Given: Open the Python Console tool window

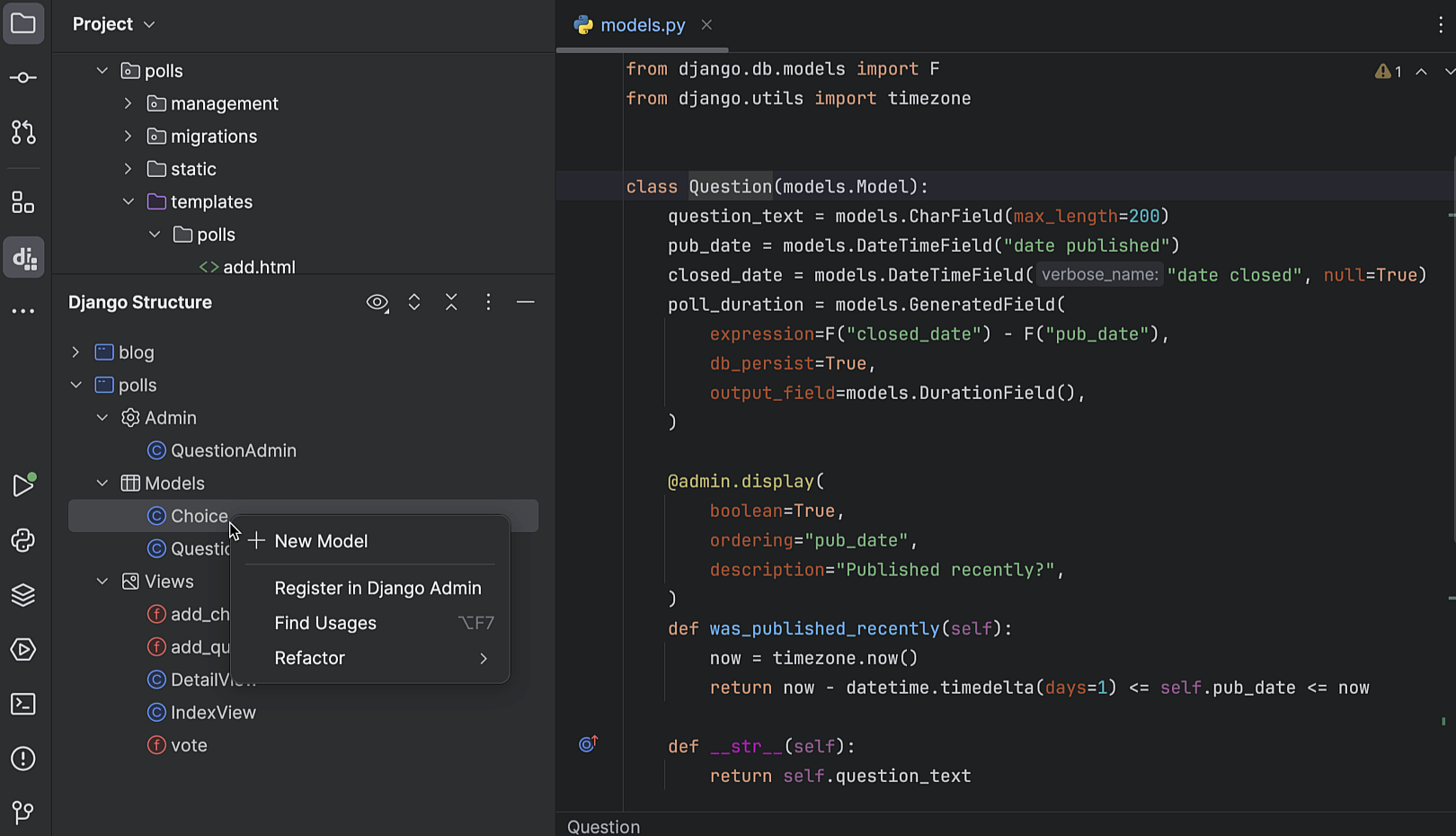Looking at the screenshot, I should pyautogui.click(x=23, y=540).
